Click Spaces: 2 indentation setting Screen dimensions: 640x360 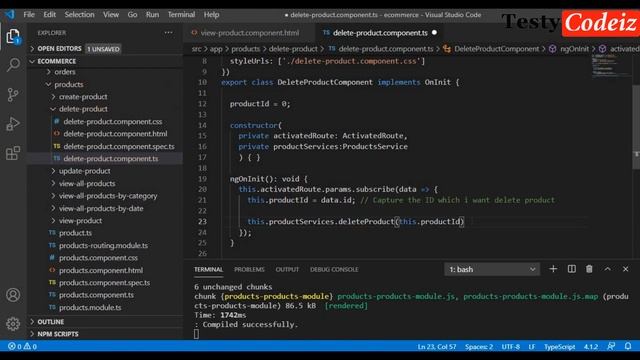click(479, 347)
